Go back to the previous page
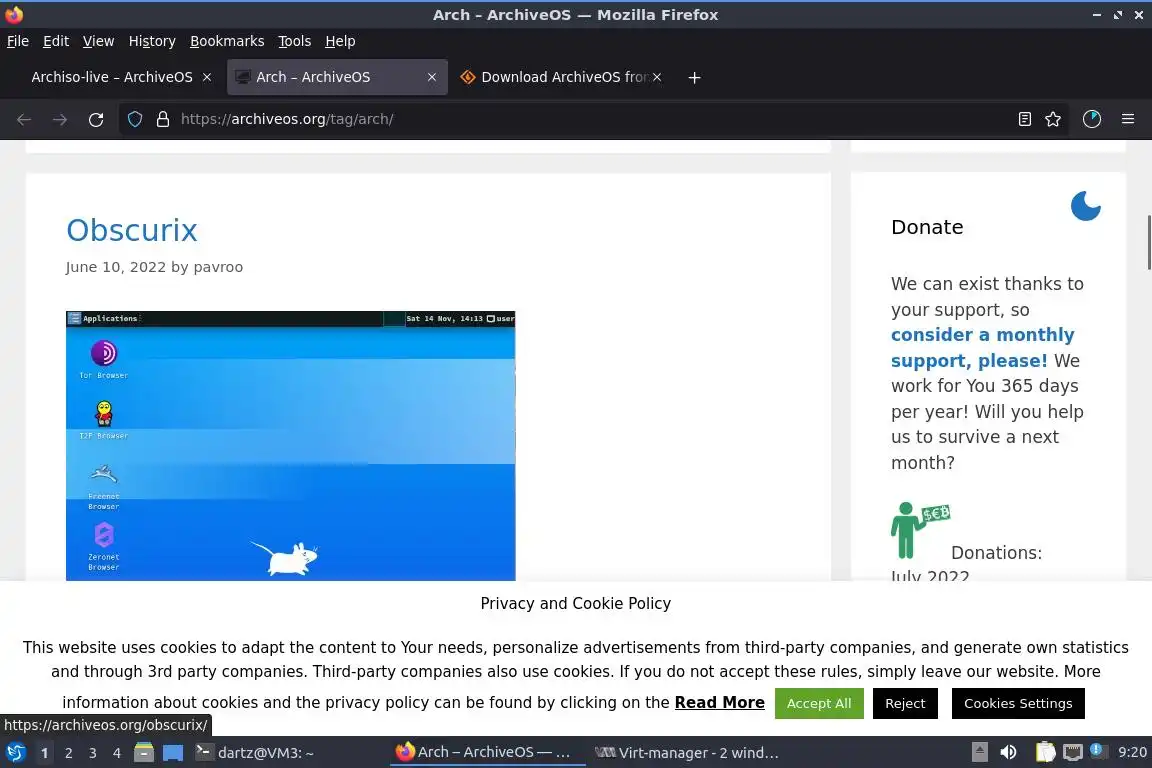The image size is (1152, 768). 24,119
